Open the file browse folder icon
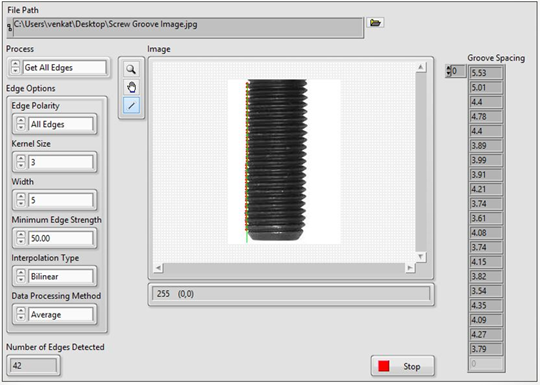Screen dimensions: 540x385 coord(375,23)
